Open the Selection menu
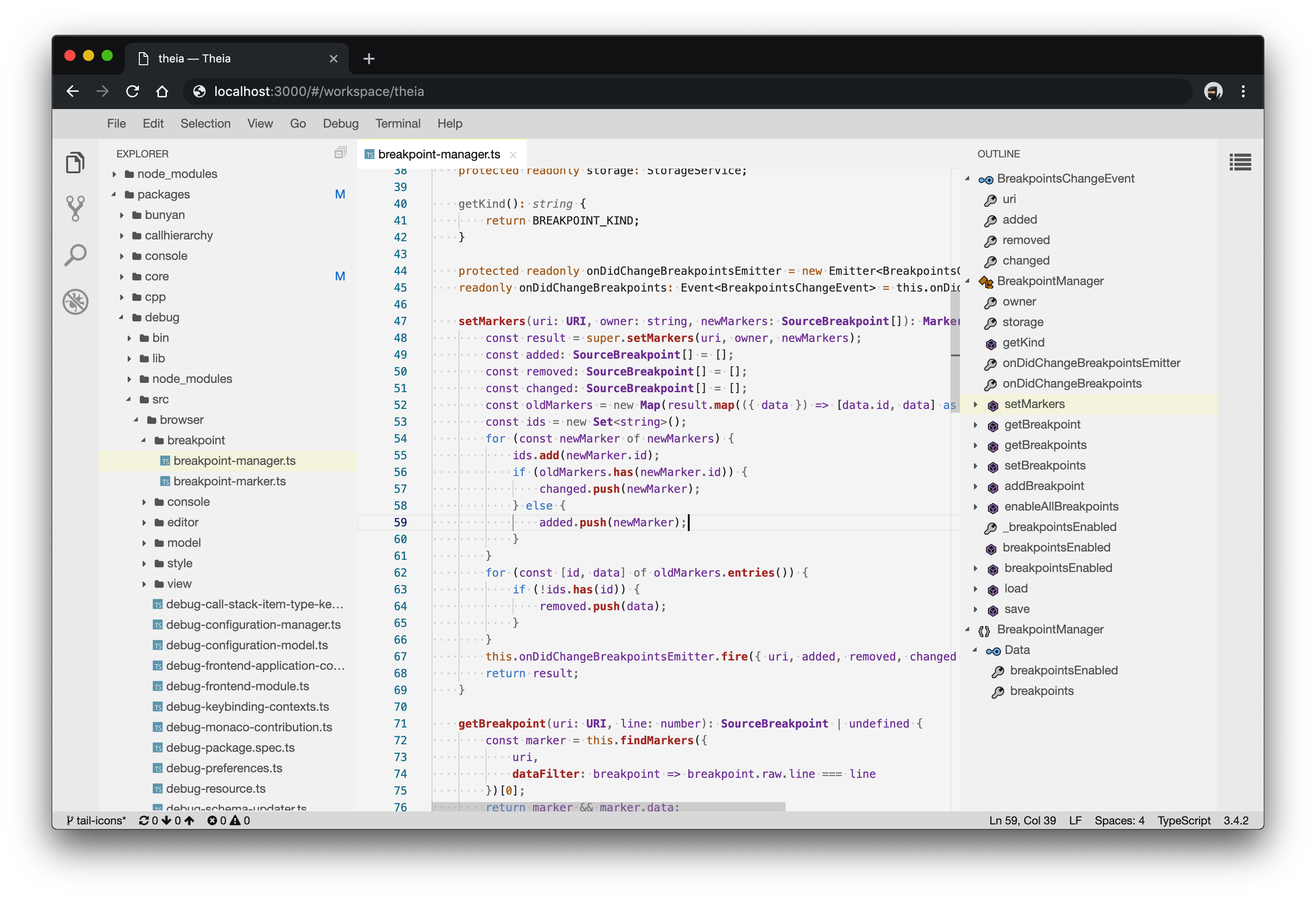 point(205,123)
